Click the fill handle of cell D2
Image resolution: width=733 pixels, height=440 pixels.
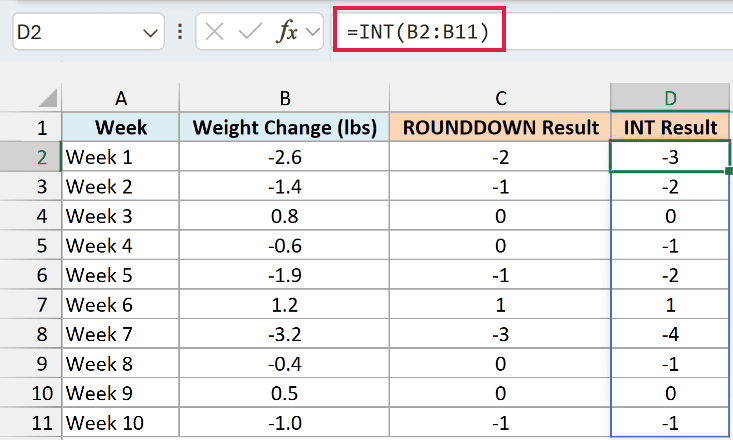coord(729,171)
